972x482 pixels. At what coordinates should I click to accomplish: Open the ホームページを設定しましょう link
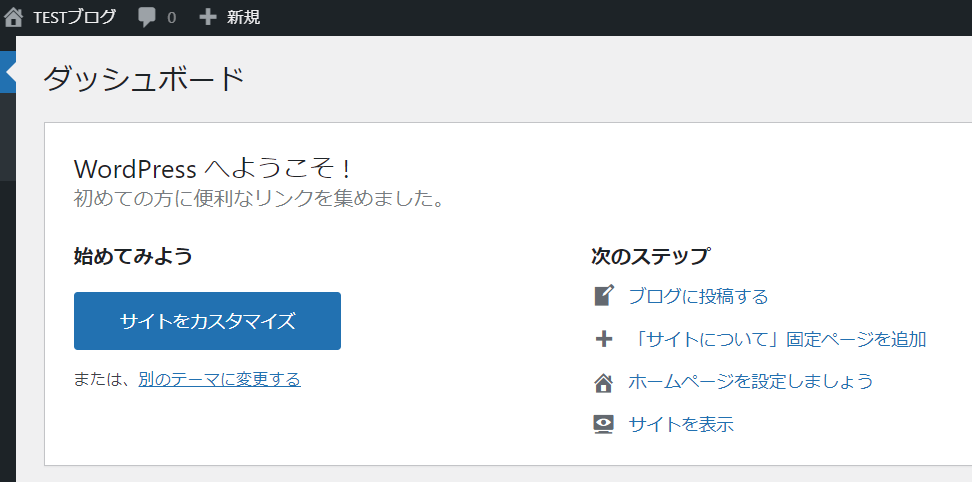[751, 381]
